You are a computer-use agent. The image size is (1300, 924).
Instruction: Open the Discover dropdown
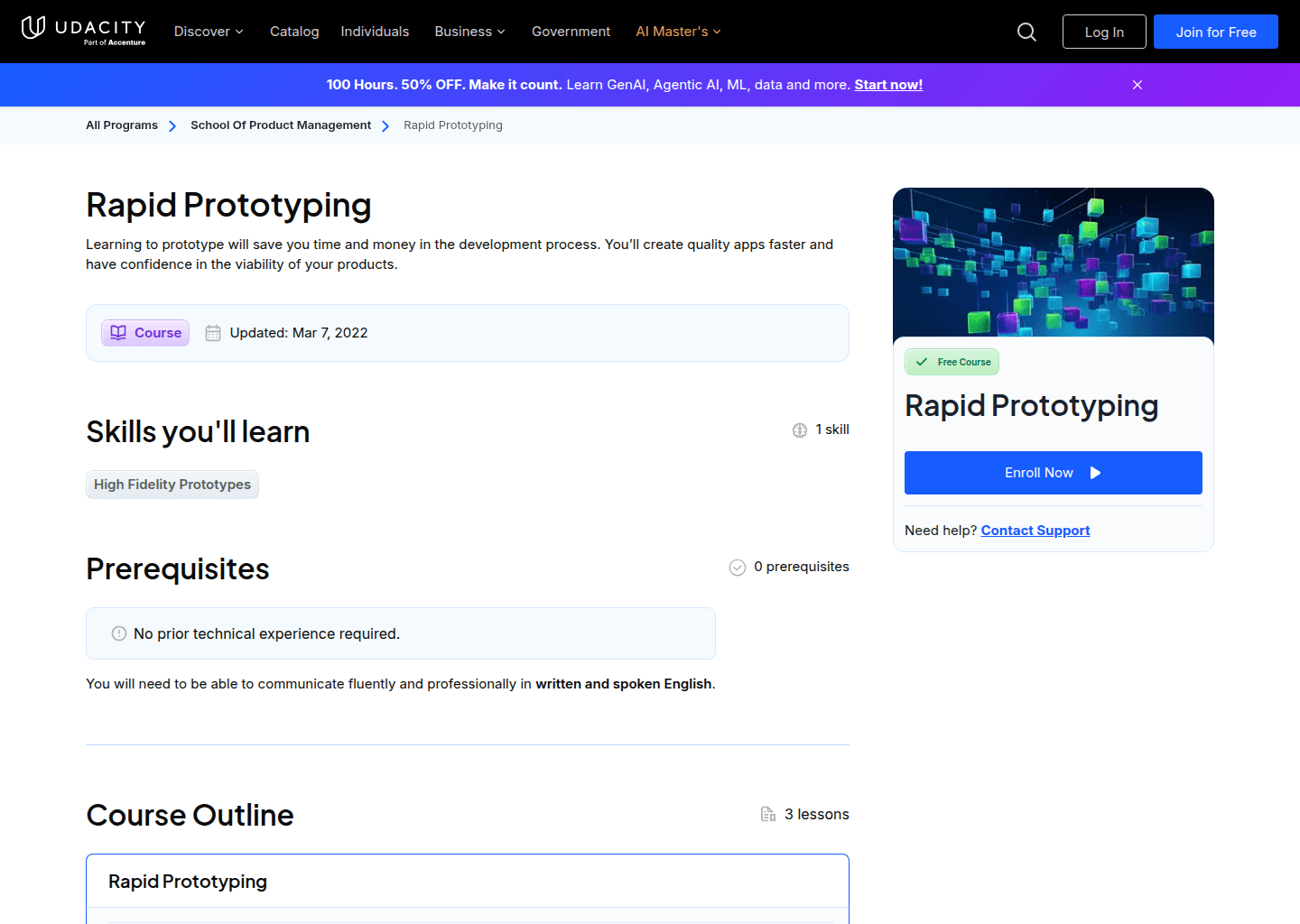tap(208, 32)
